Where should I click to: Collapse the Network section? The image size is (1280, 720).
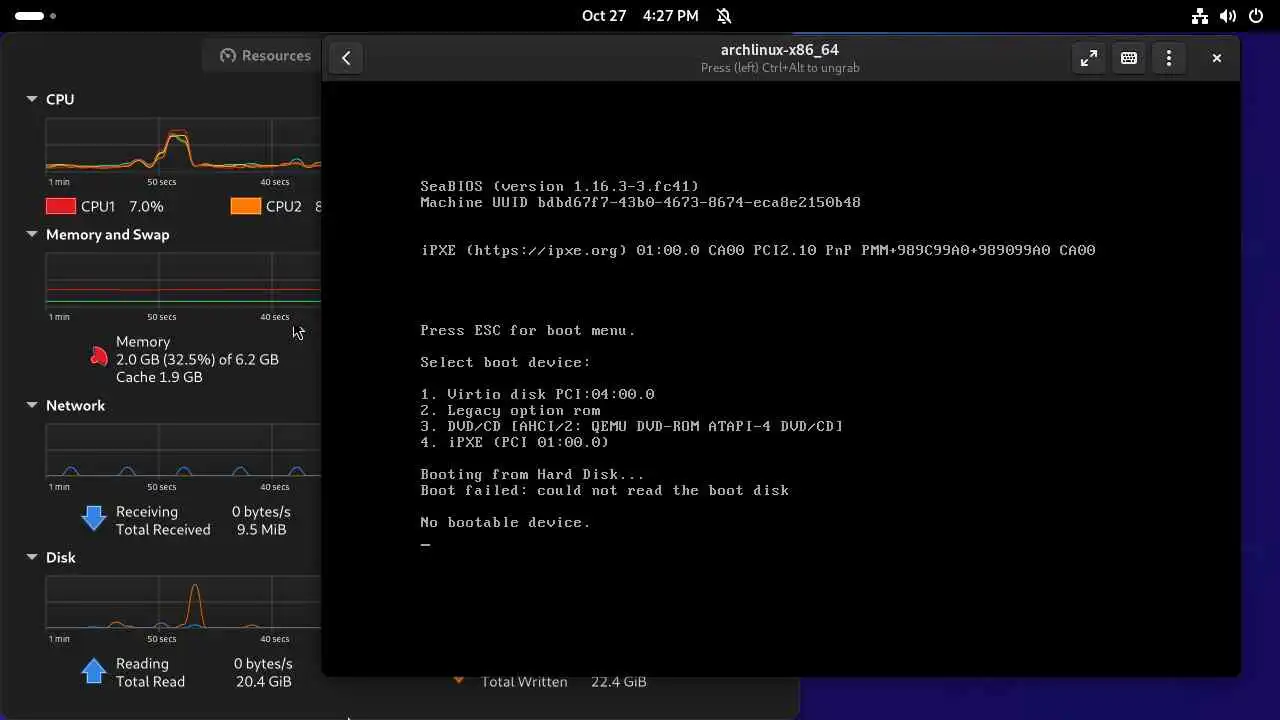pos(32,405)
